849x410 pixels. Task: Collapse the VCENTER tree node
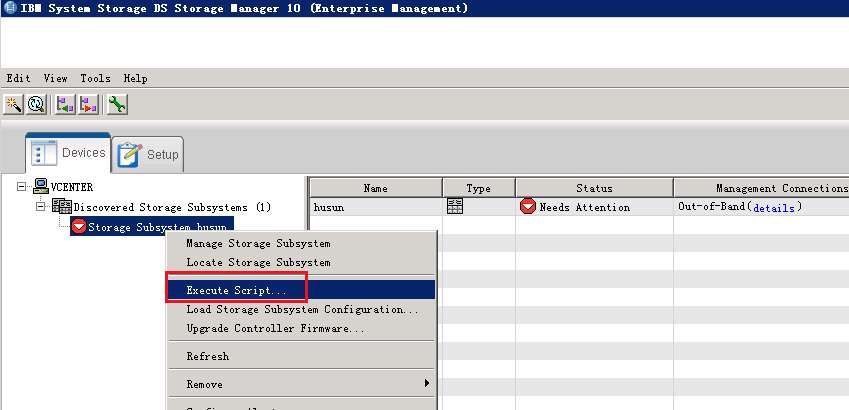(21, 186)
